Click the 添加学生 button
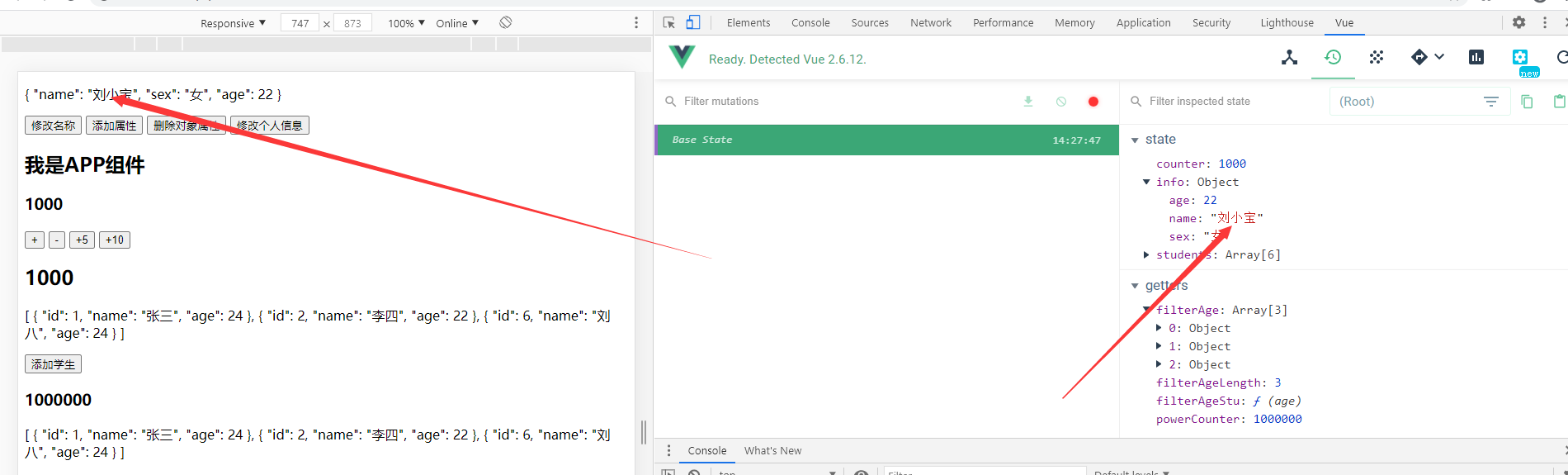This screenshot has width=1568, height=475. [x=53, y=364]
